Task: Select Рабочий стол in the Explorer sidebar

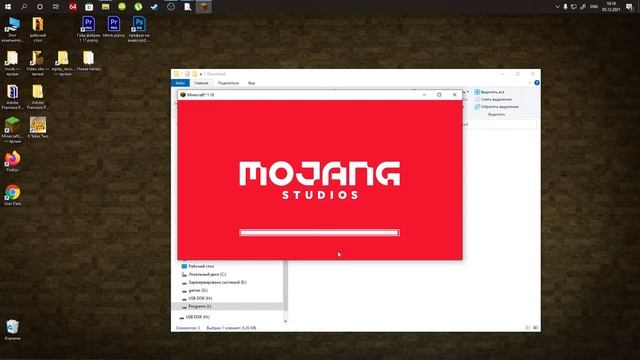Action: [198, 266]
